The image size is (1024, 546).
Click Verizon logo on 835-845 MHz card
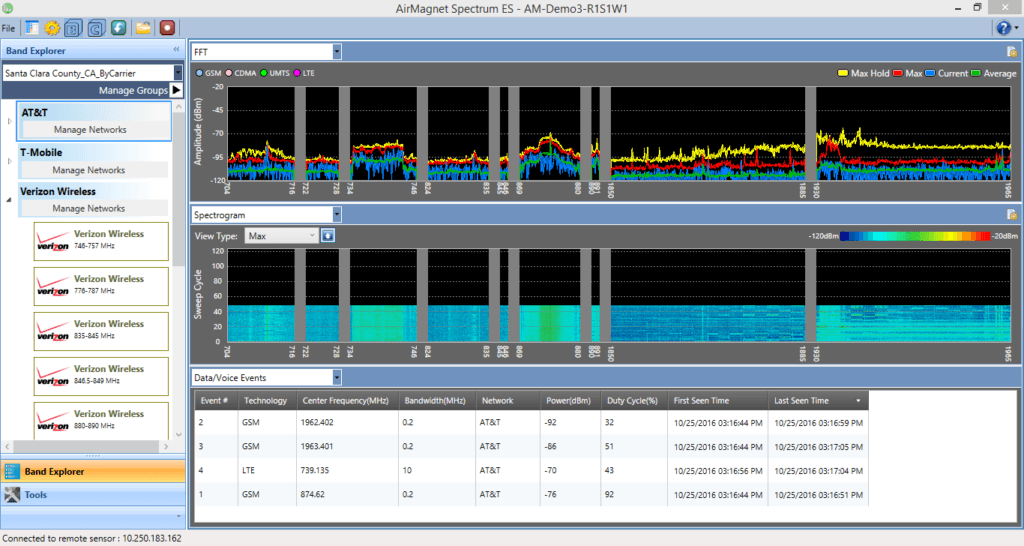point(52,331)
